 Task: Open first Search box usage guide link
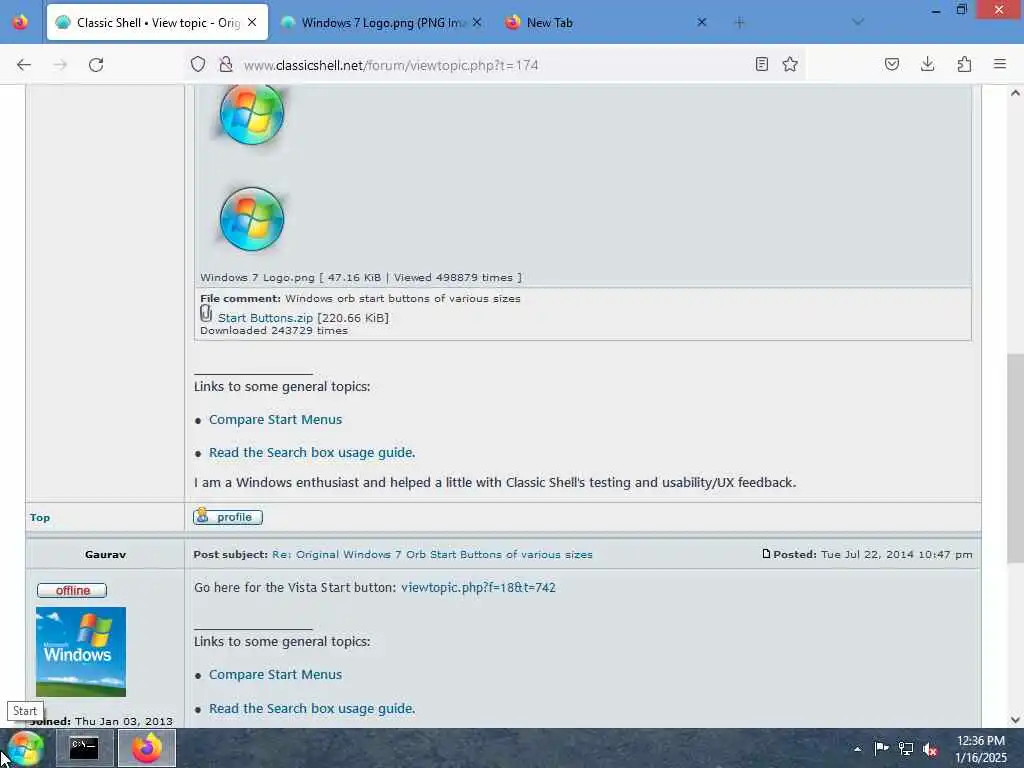[x=311, y=453]
